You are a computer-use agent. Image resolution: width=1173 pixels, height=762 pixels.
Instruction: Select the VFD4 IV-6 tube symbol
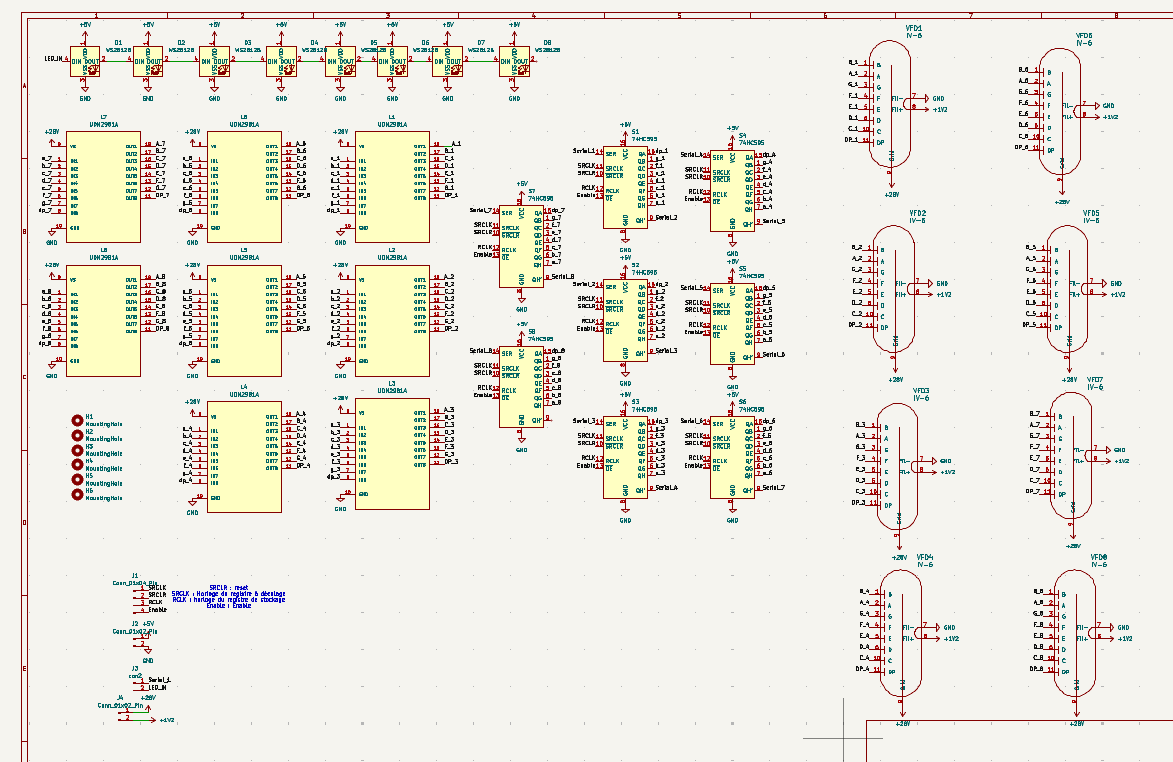901,633
